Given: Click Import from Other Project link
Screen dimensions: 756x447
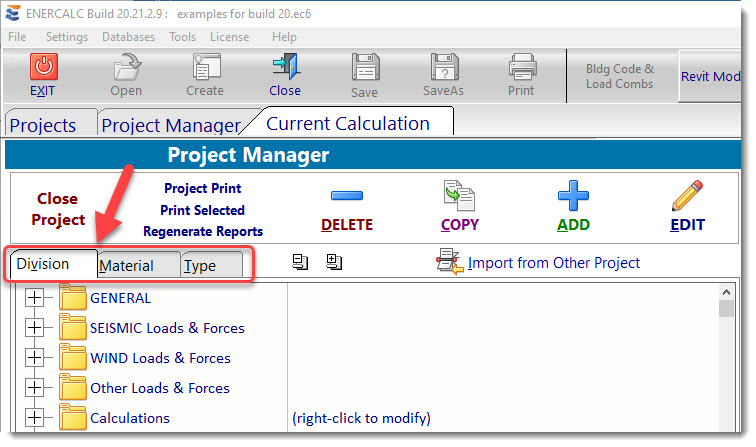Looking at the screenshot, I should 553,263.
